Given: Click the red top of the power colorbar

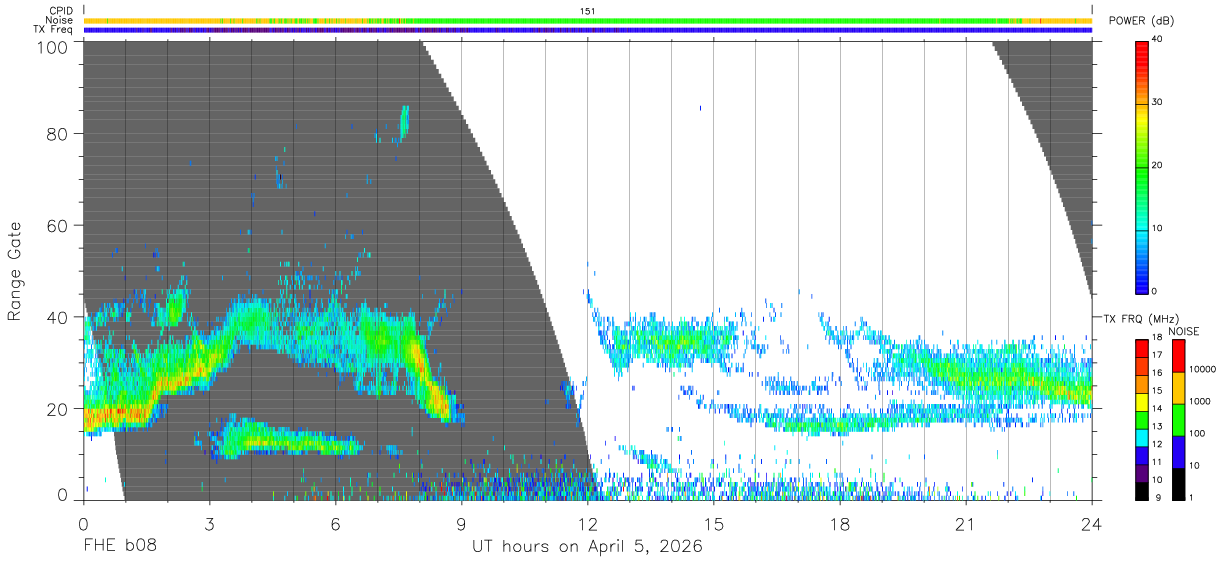Looking at the screenshot, I should pos(1141,55).
